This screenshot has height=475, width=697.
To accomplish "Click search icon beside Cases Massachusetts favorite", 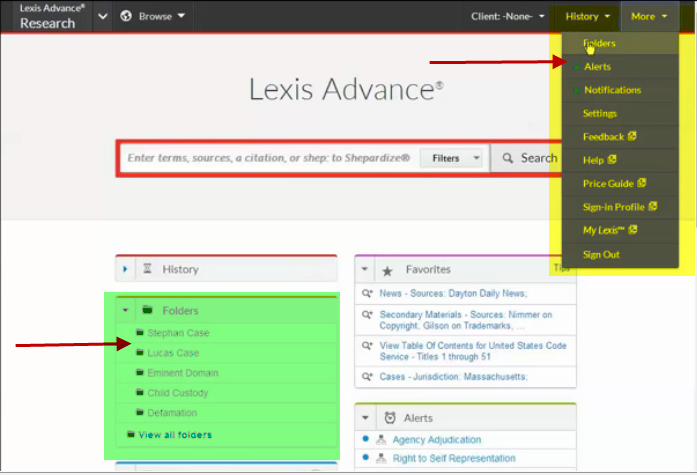I will click(367, 376).
